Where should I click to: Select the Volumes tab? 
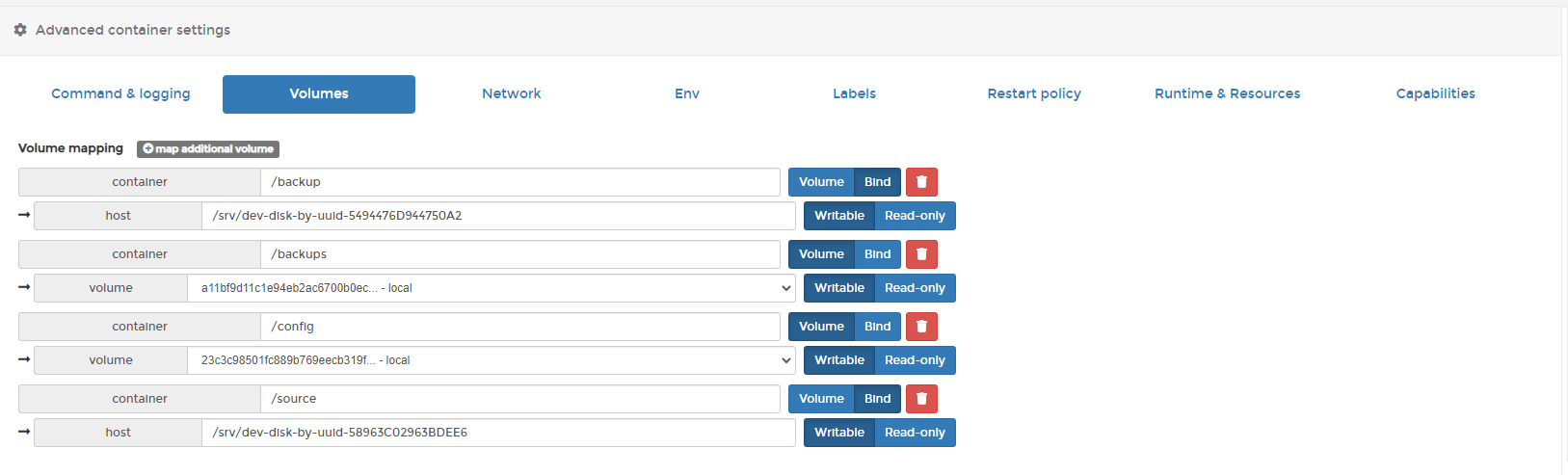319,93
